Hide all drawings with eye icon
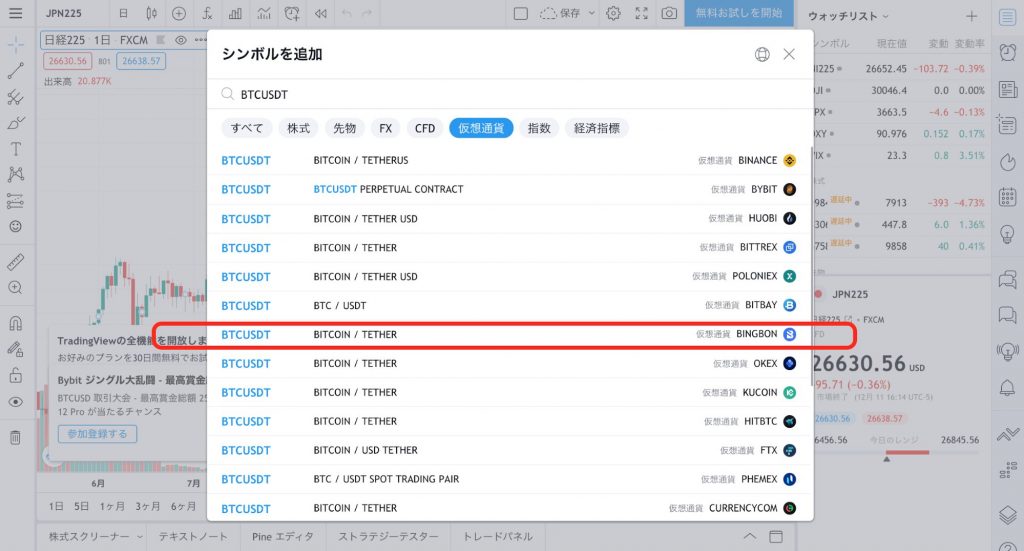This screenshot has width=1024, height=551. coord(16,402)
